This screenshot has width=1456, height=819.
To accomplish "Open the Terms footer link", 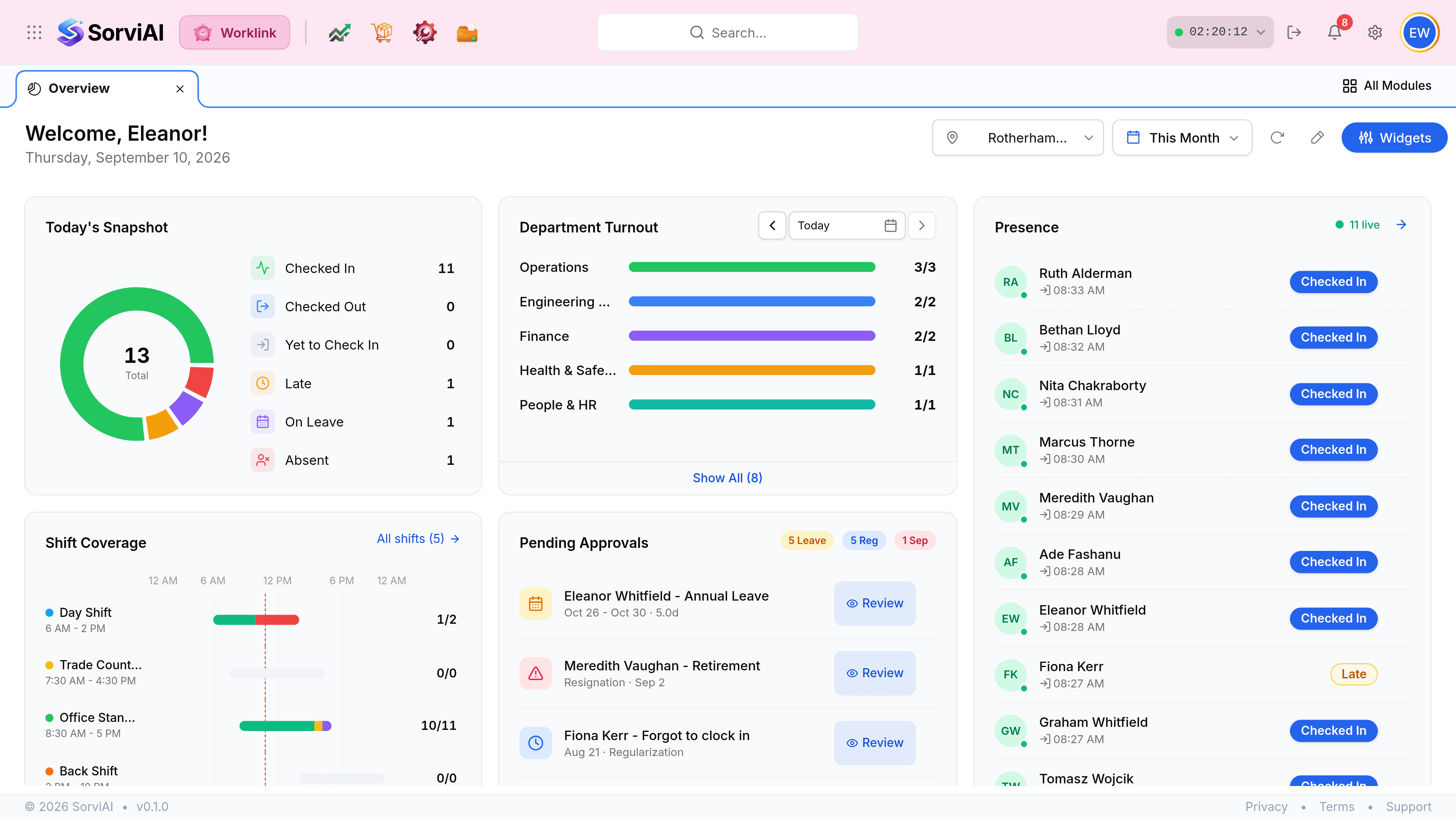I will pyautogui.click(x=1337, y=806).
